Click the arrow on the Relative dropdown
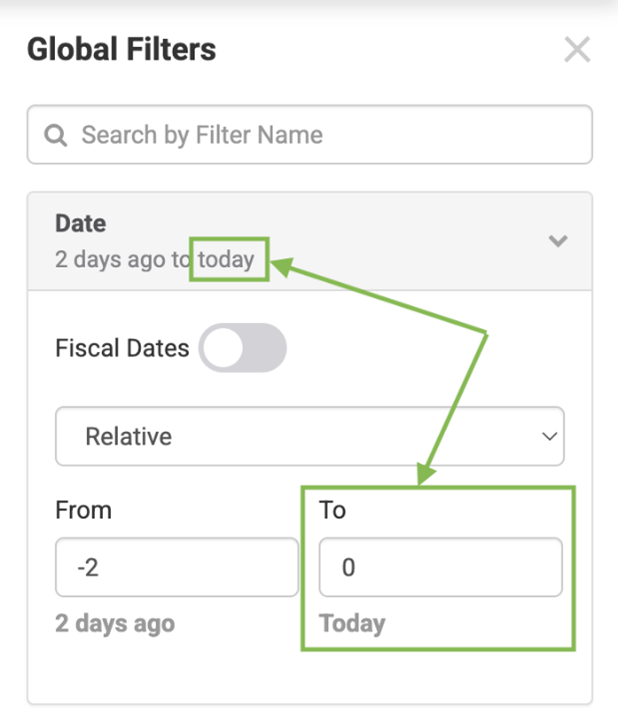 (x=548, y=437)
